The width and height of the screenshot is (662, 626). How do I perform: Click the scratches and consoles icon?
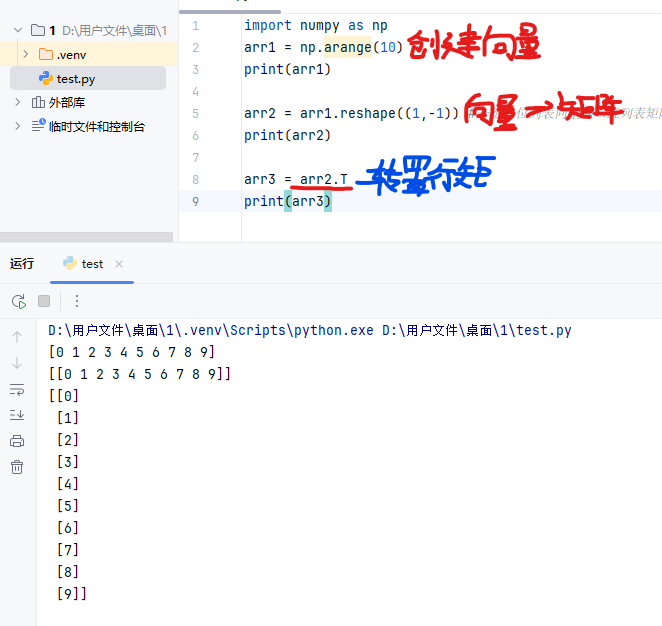(x=38, y=125)
